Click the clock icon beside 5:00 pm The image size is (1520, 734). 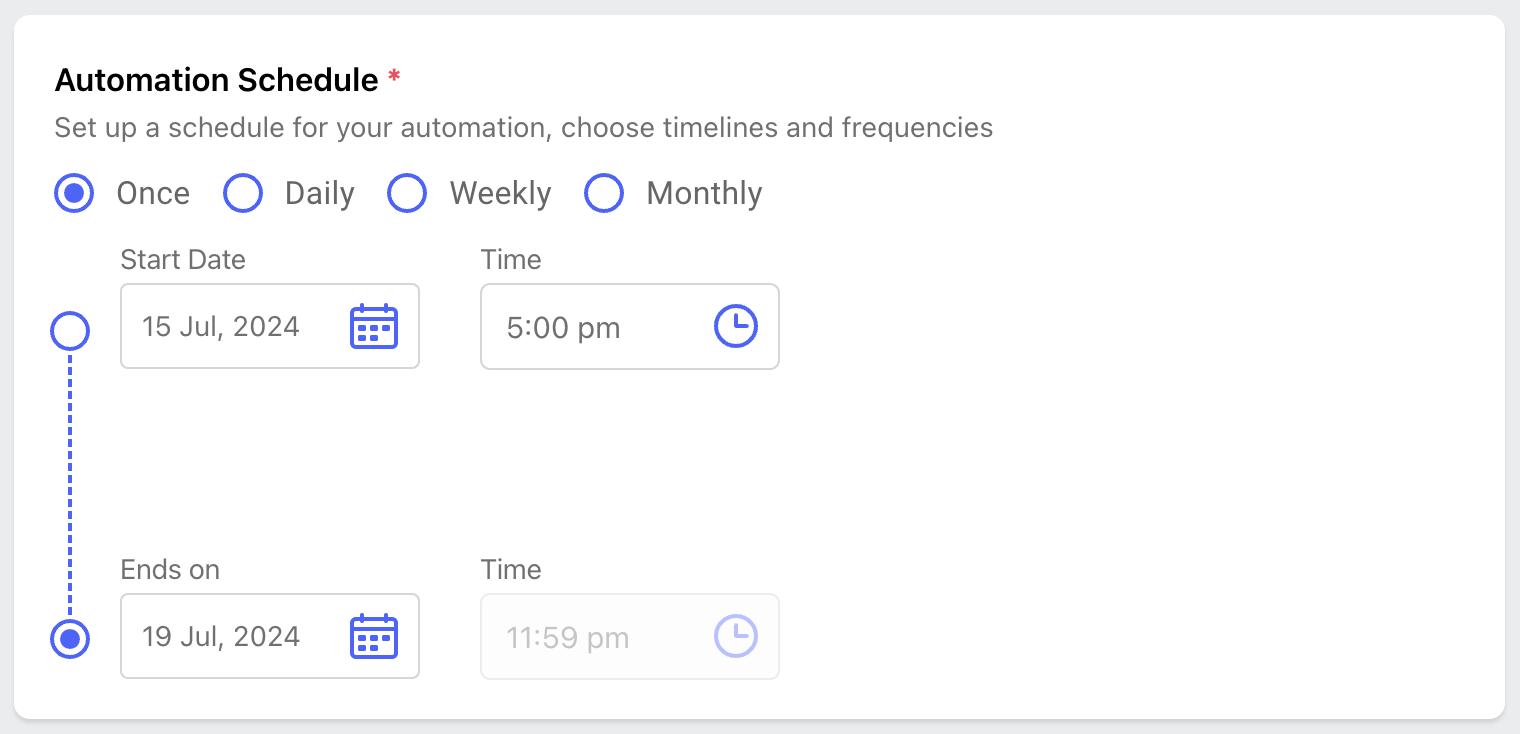[x=736, y=327]
